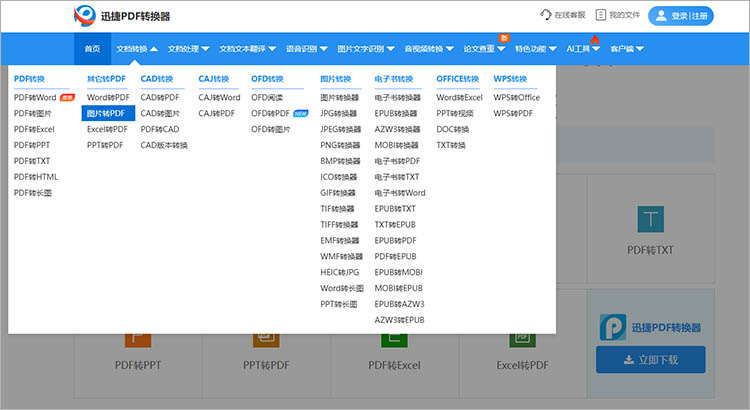Expand the 特色功能 dropdown
The image size is (750, 410).
(536, 49)
